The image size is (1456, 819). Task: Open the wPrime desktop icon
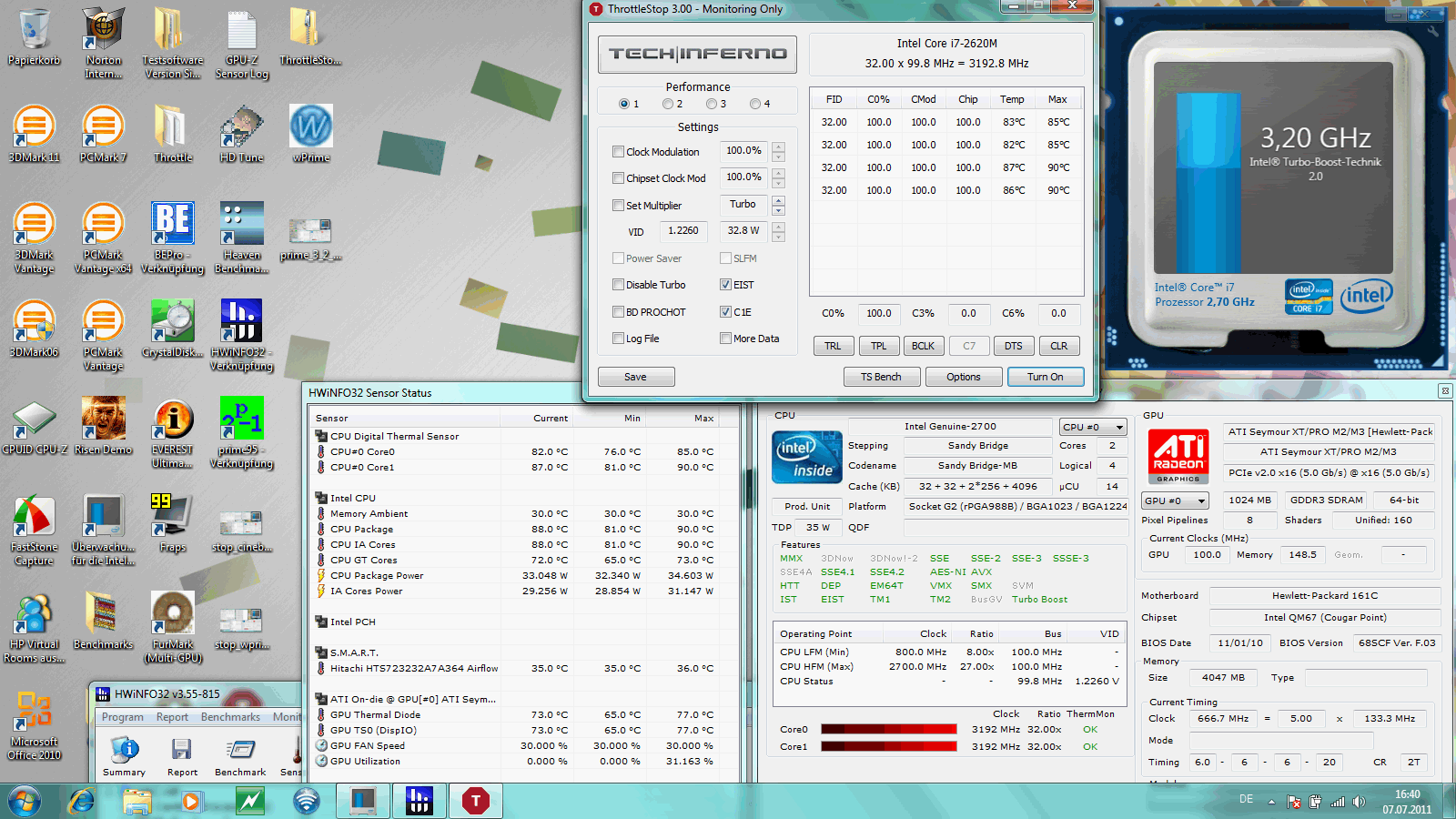310,134
